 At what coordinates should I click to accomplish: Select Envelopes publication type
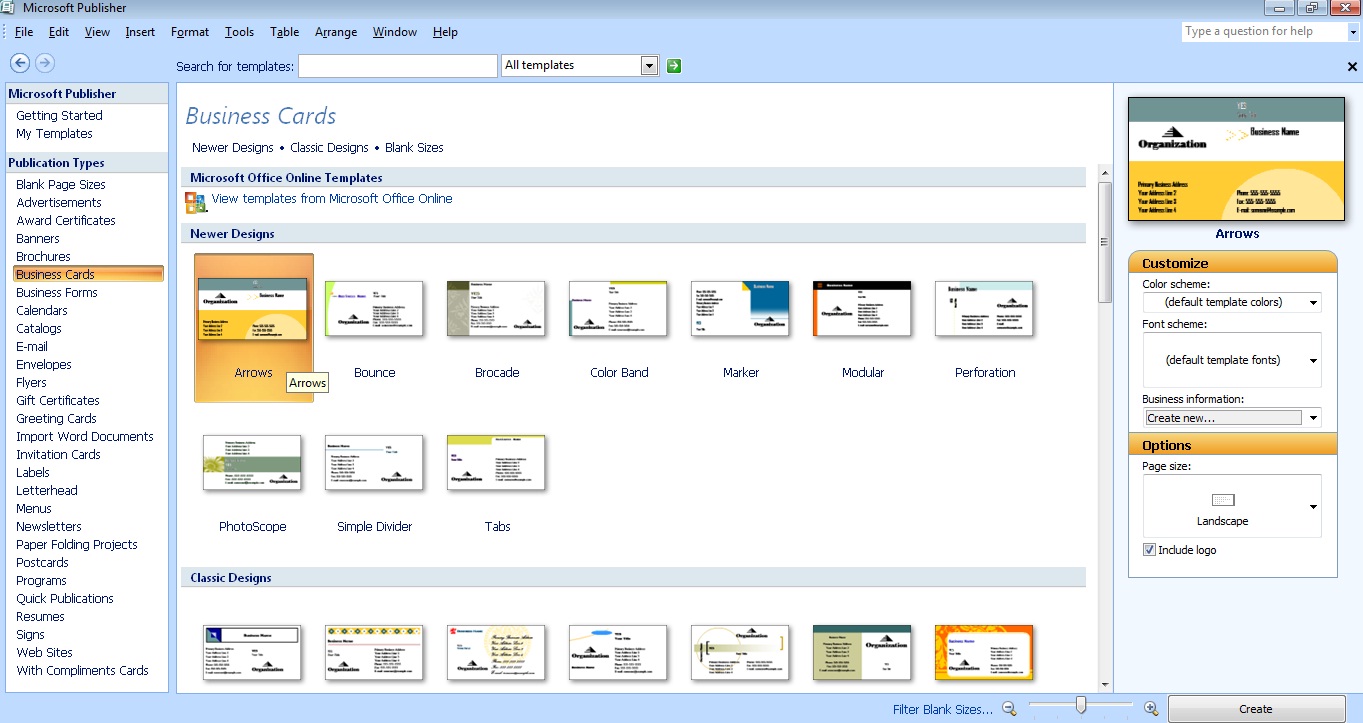(x=44, y=365)
